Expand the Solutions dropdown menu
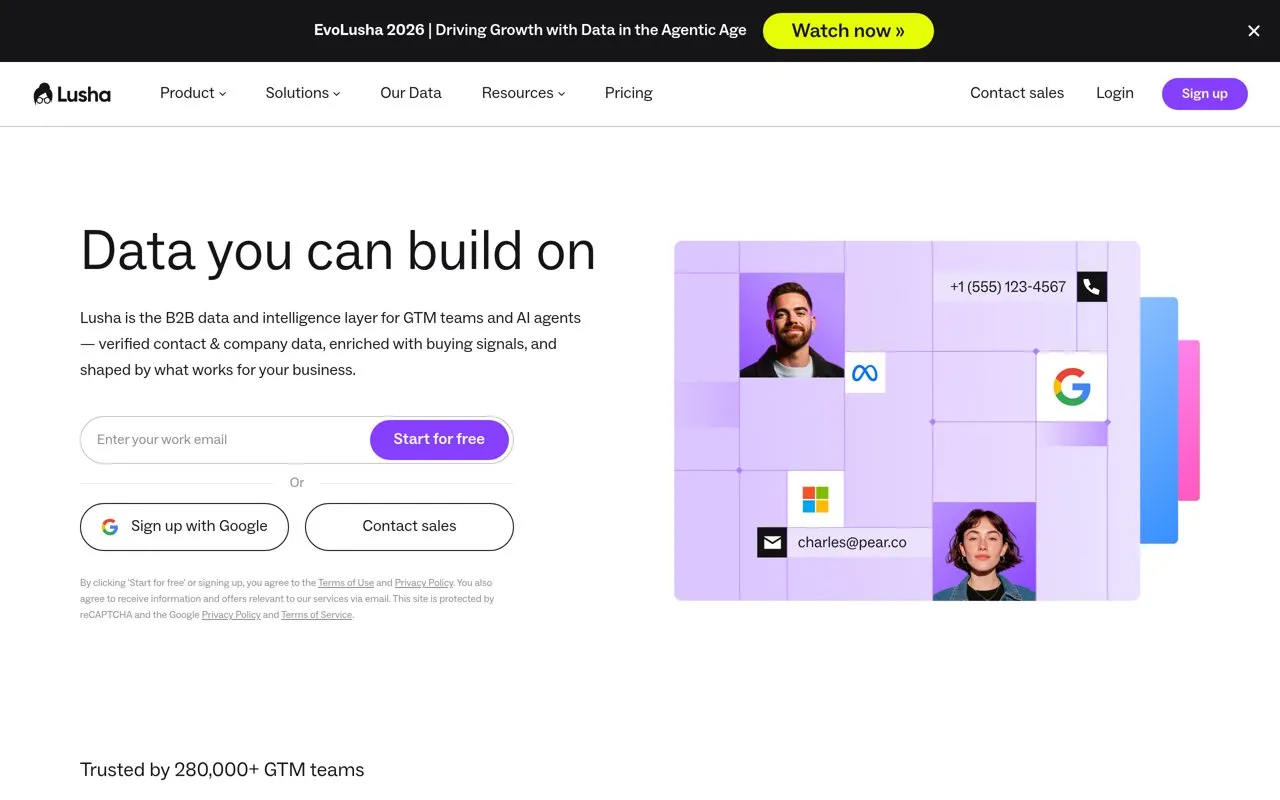 tap(303, 93)
